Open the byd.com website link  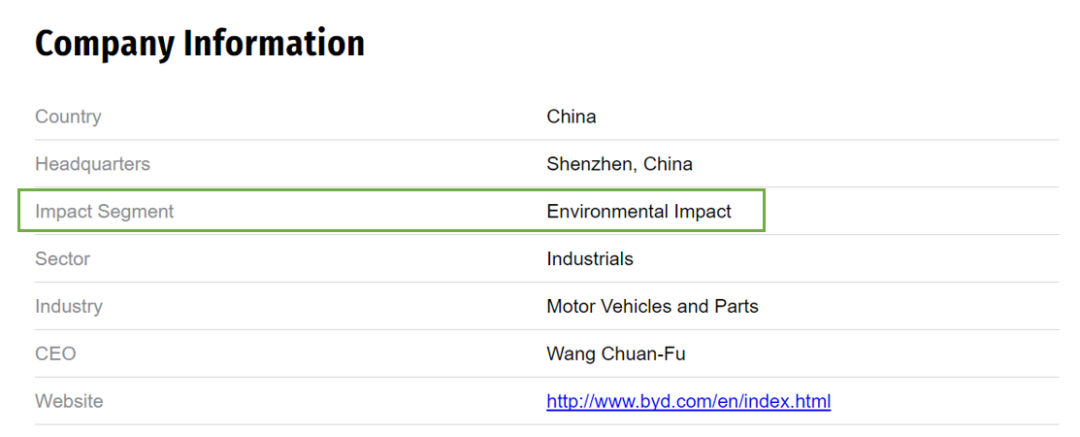(688, 402)
